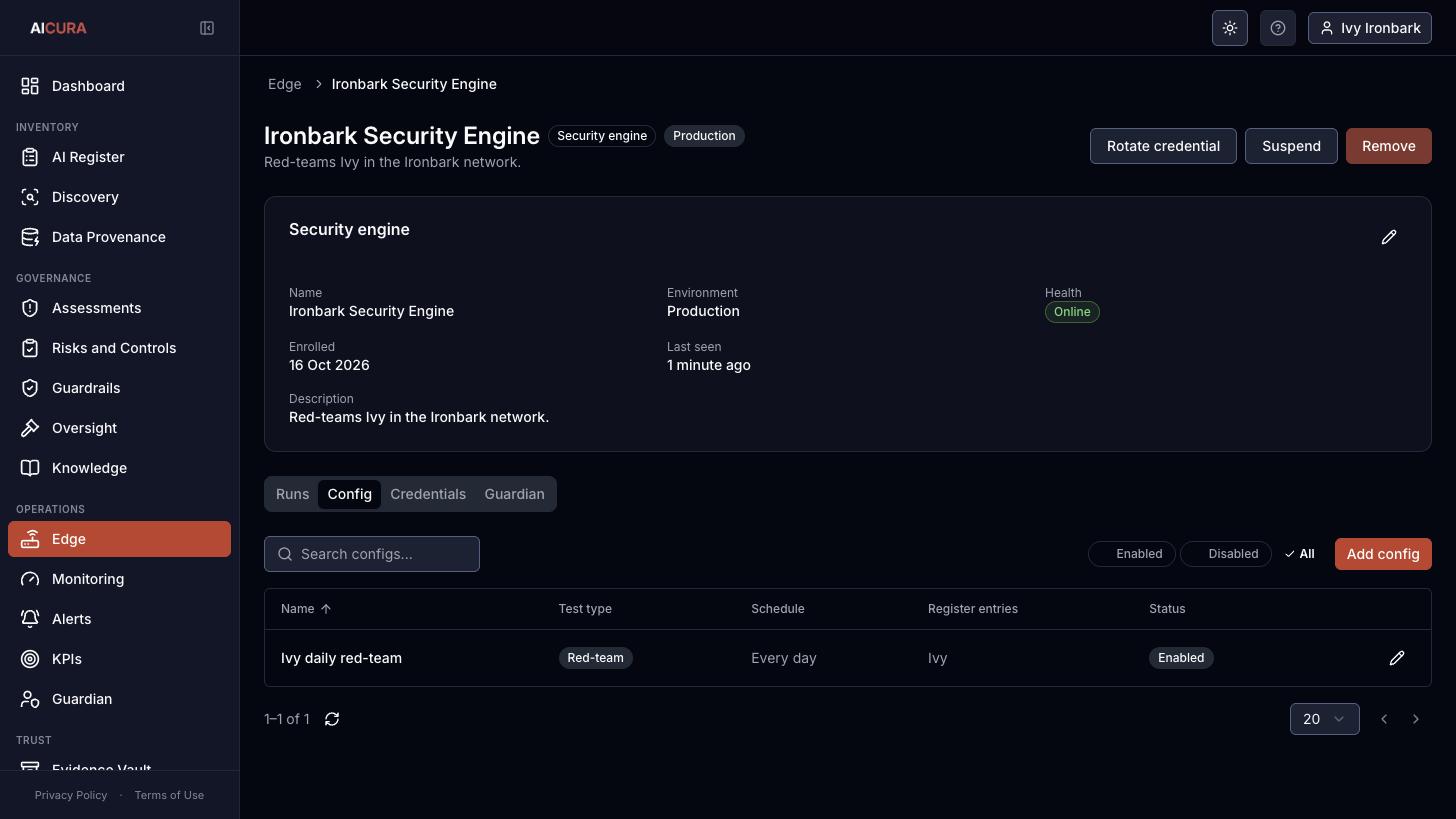
Task: Go to next page of configs
Action: point(1416,719)
